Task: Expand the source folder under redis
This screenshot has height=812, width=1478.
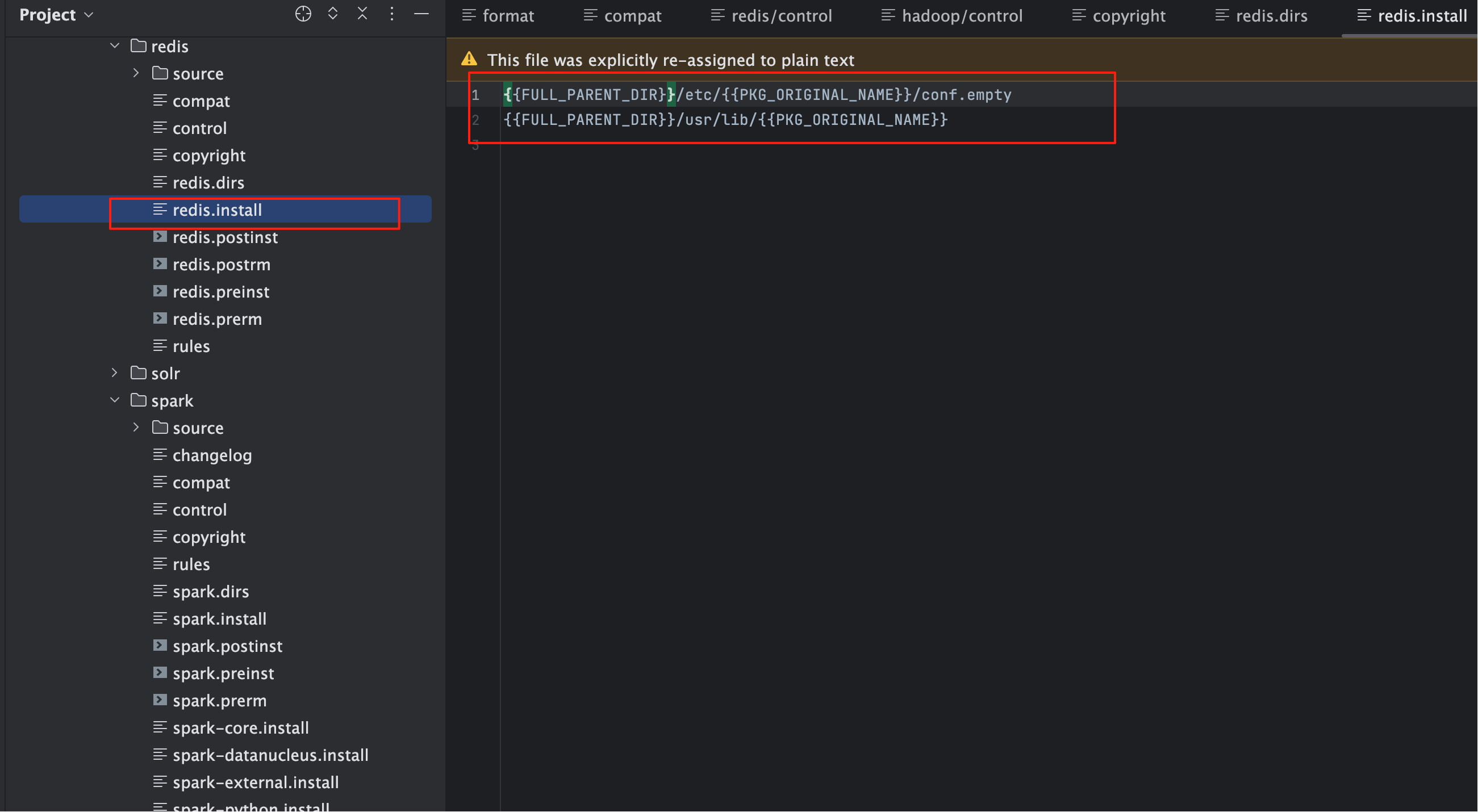Action: 136,73
